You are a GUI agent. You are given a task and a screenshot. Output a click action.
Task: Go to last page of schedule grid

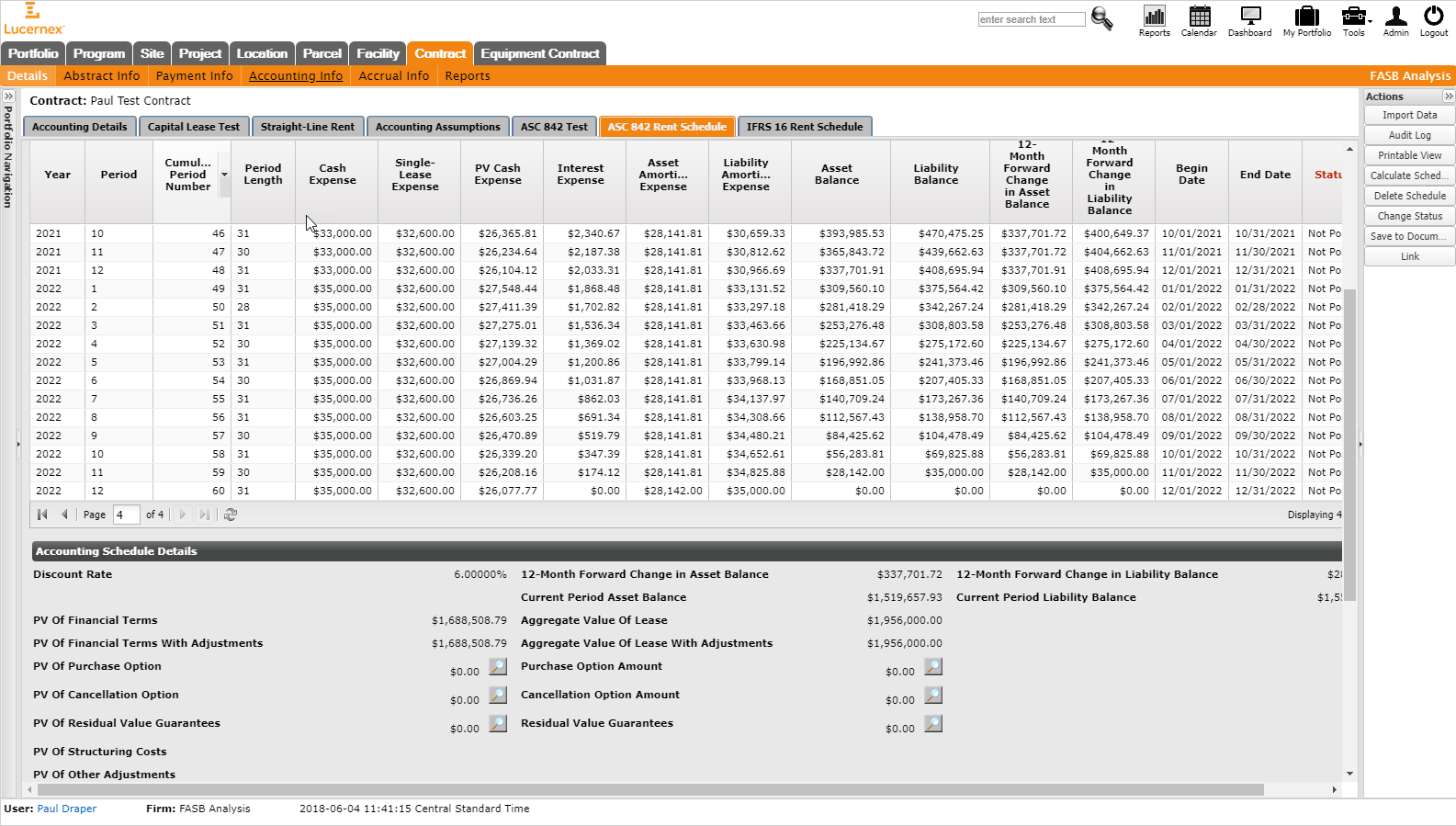205,515
